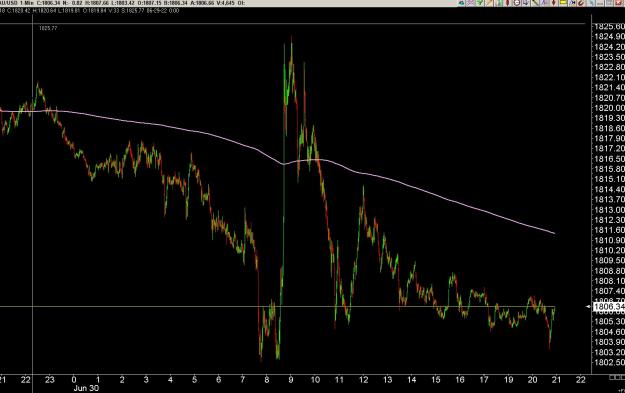Click the 1814.40 price axis label
Image resolution: width=625 pixels, height=393 pixels.
(609, 189)
